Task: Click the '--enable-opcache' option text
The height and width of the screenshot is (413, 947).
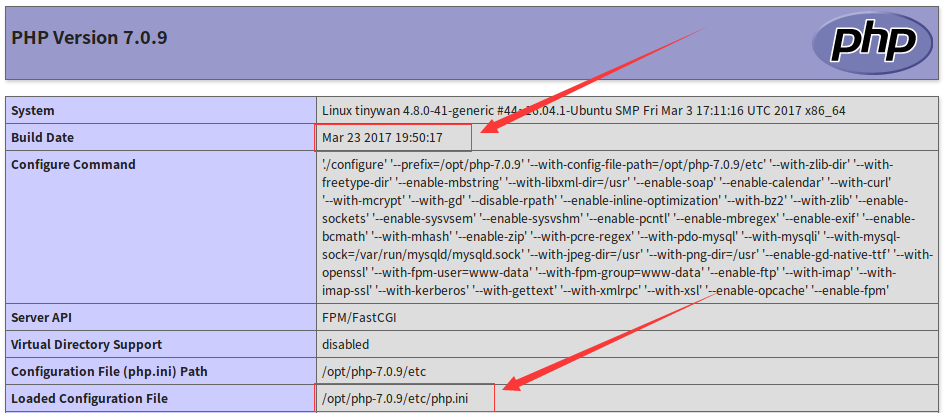Action: pyautogui.click(x=758, y=291)
